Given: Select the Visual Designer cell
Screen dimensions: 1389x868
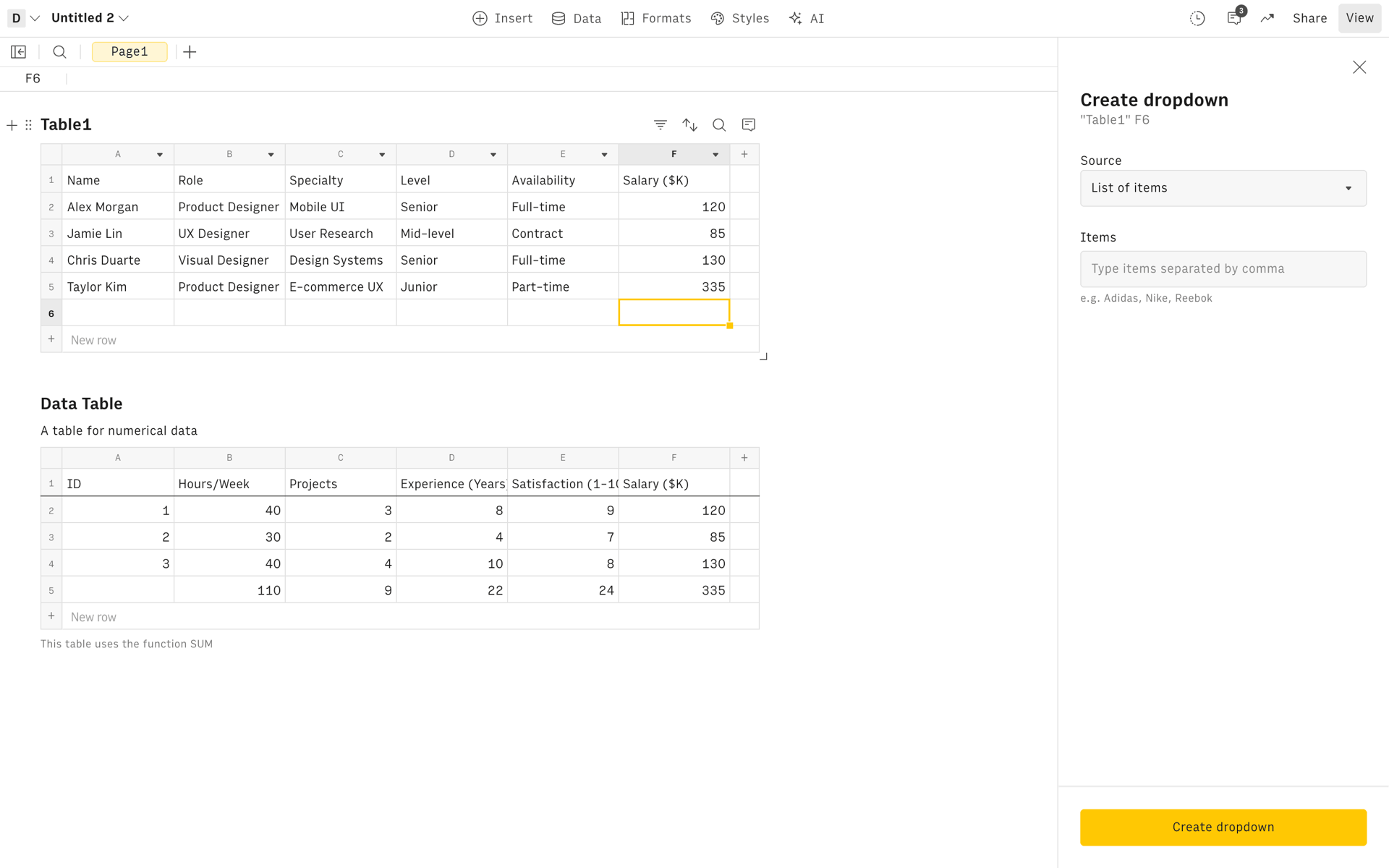Looking at the screenshot, I should pos(229,260).
